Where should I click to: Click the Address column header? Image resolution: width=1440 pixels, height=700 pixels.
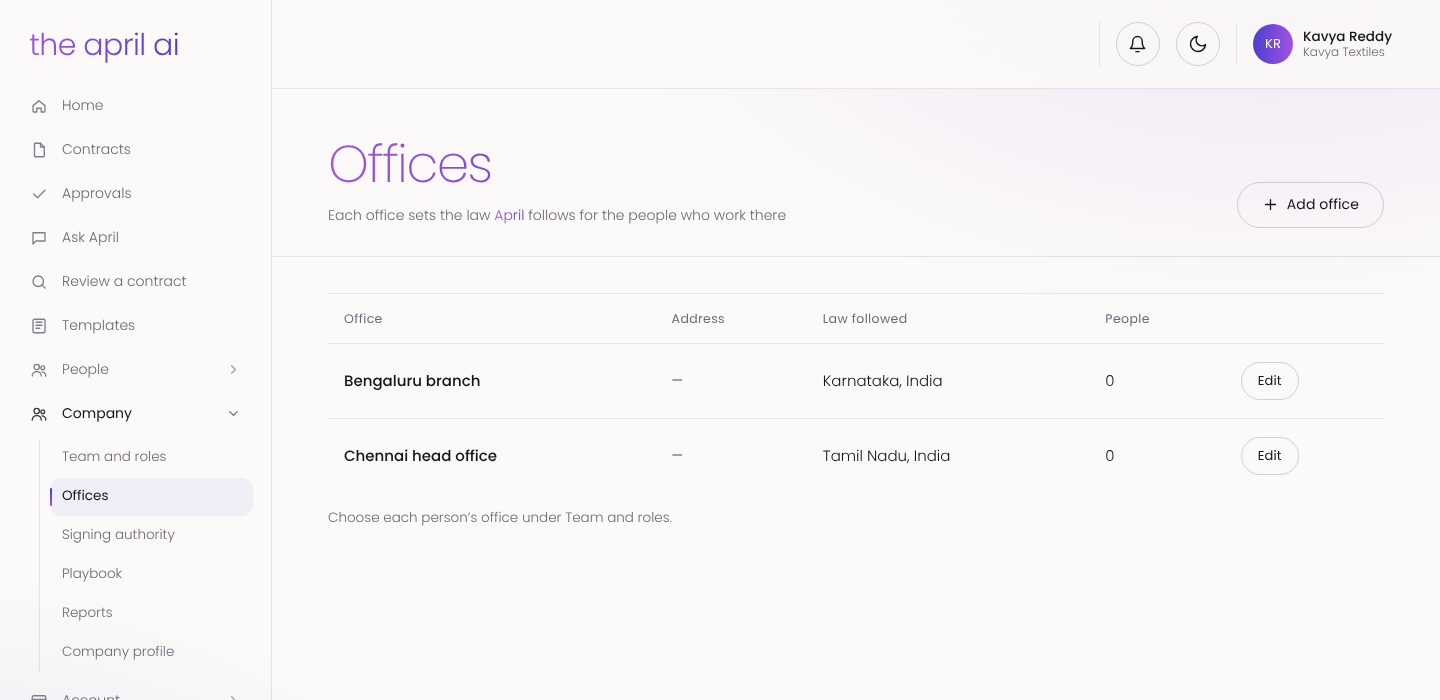[698, 319]
